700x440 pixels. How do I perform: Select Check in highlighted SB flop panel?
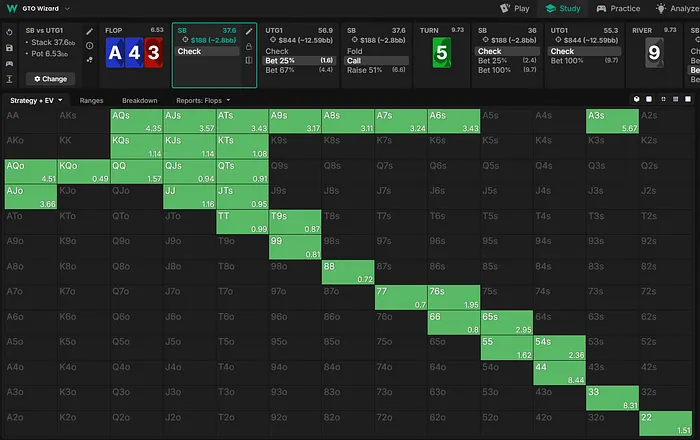click(208, 51)
